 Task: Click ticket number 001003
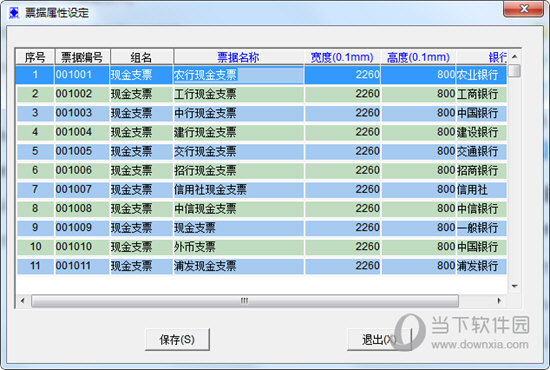point(82,113)
